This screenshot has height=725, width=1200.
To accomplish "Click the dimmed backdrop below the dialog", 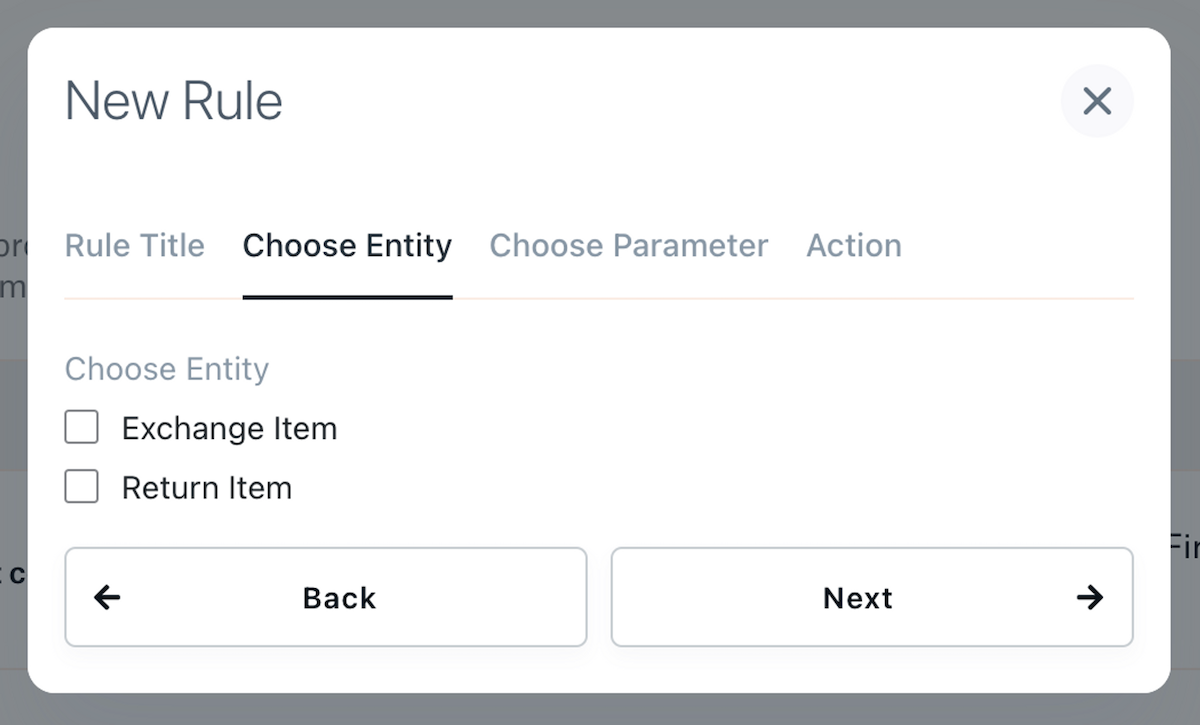I will 600,709.
